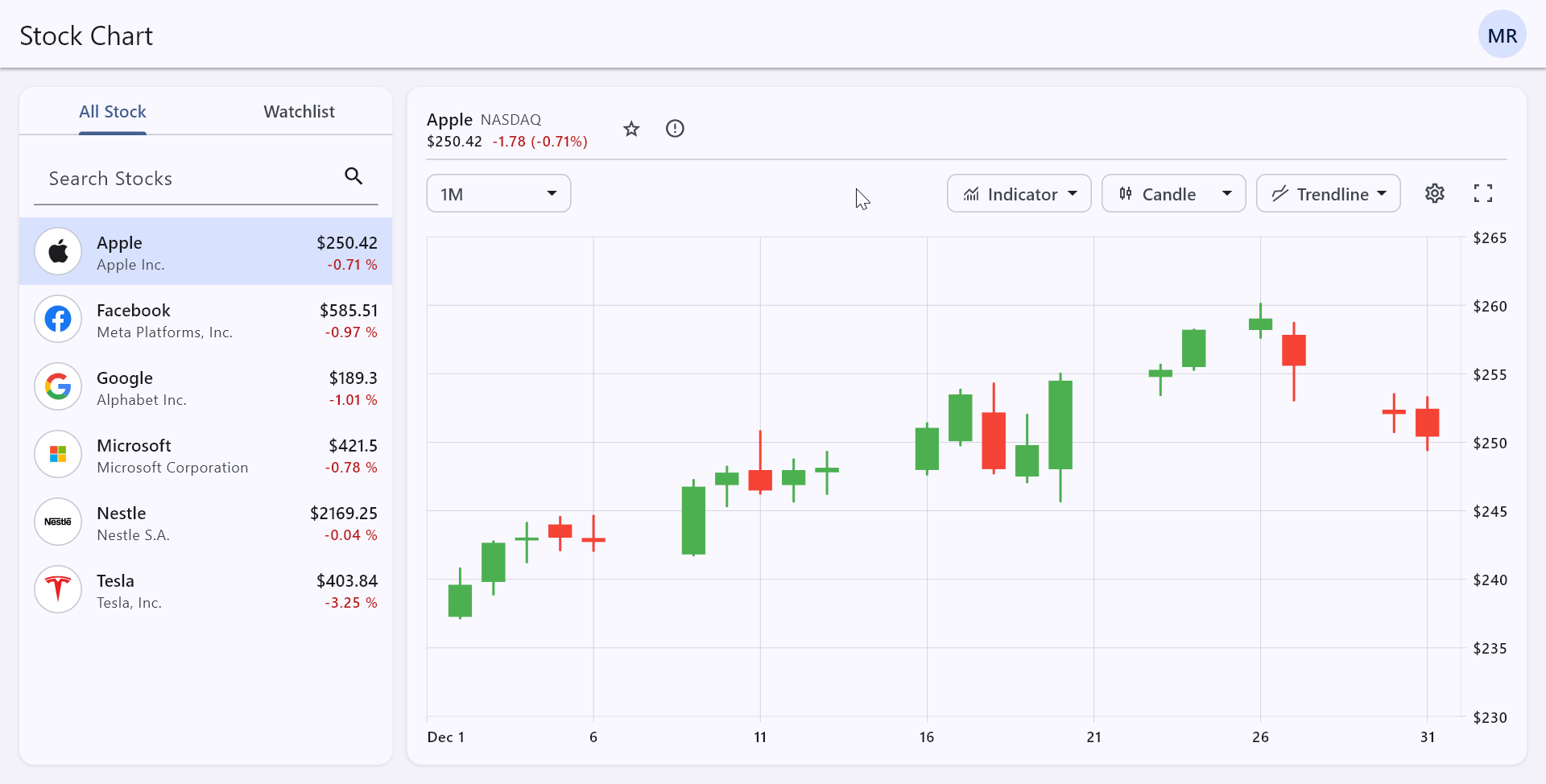This screenshot has height=784, width=1546.
Task: Click the Nestle logo icon
Action: click(x=57, y=522)
